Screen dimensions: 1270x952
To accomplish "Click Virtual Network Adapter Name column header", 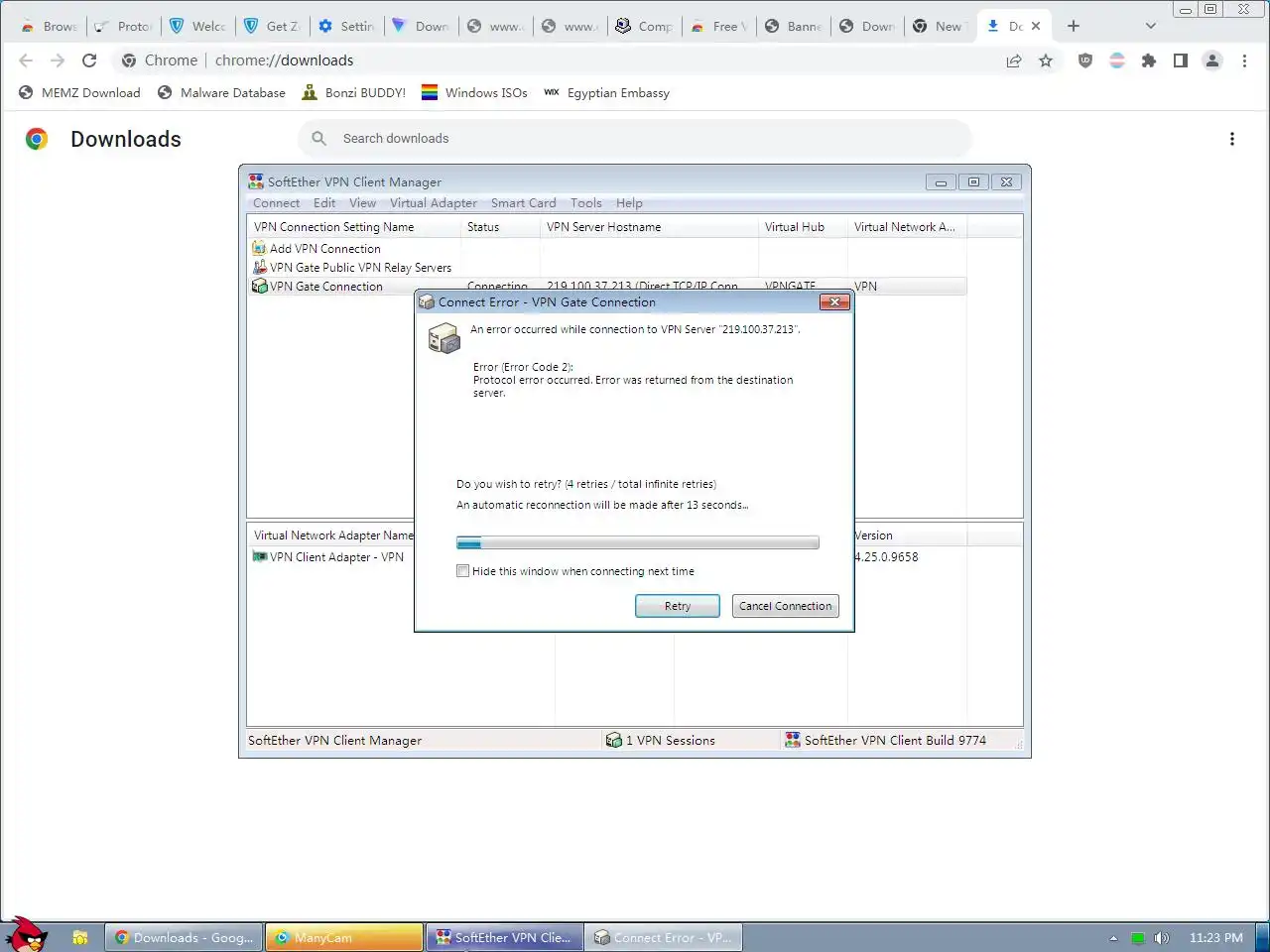I will pos(331,535).
